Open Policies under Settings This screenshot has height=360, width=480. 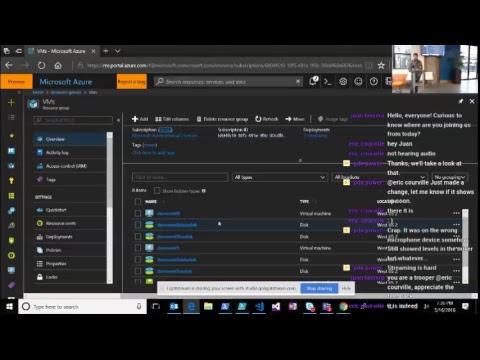pyautogui.click(x=70, y=250)
